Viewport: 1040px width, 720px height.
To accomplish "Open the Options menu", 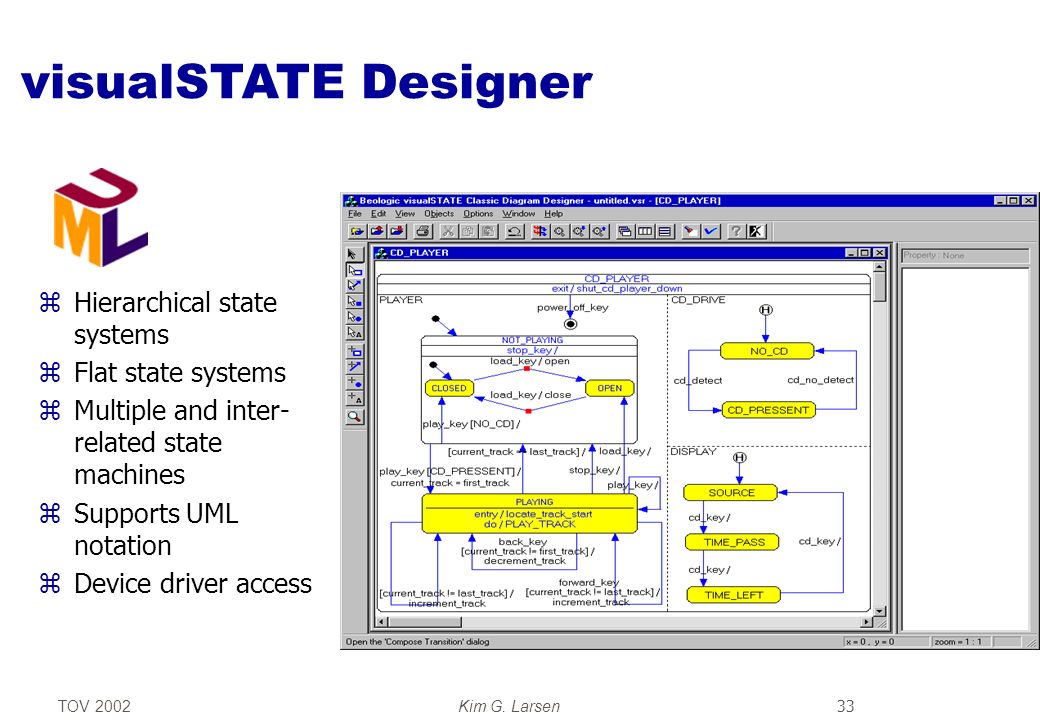I will coord(478,213).
